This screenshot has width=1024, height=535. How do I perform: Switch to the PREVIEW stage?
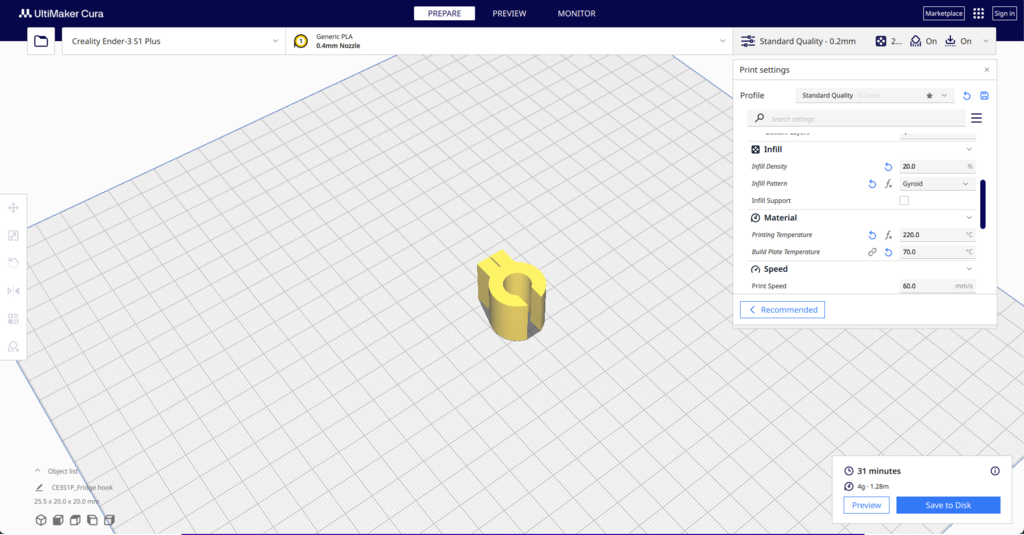[x=509, y=13]
